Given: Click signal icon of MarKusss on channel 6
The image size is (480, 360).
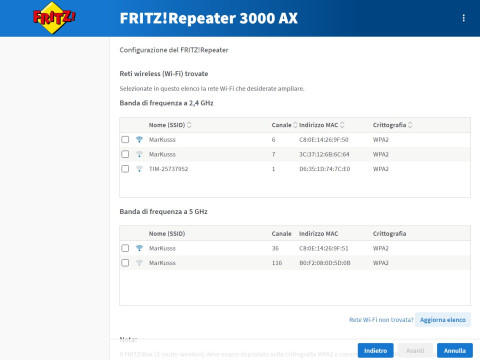Looking at the screenshot, I should pos(139,139).
